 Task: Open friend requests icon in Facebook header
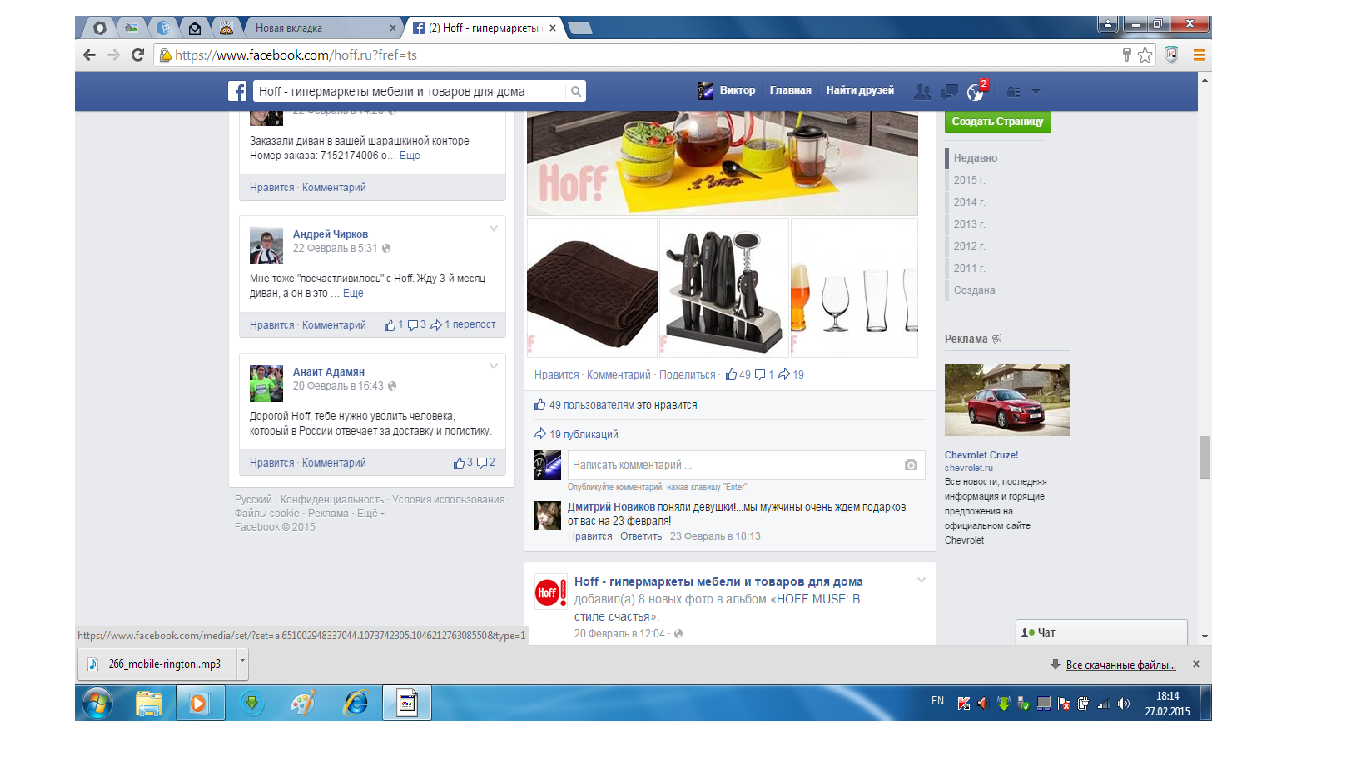(922, 91)
